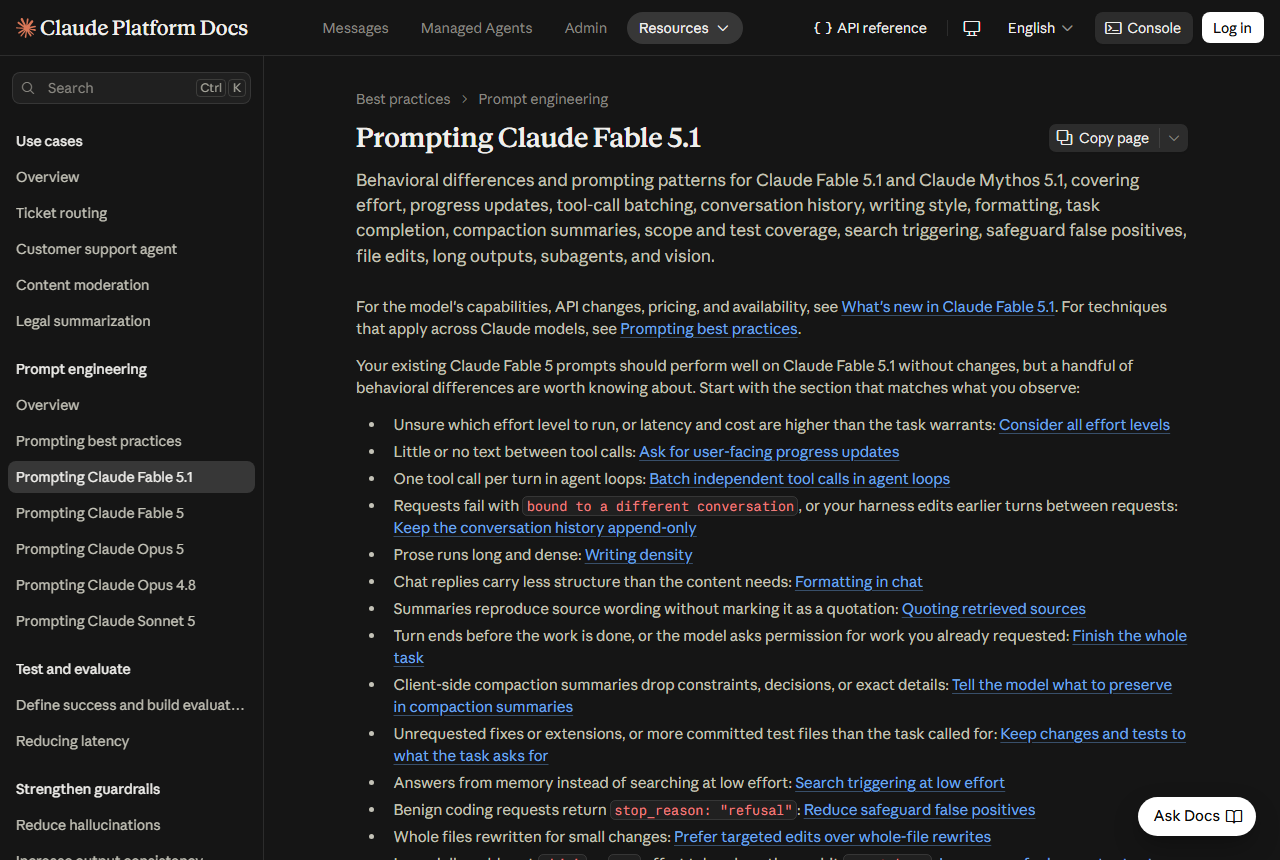Go to Best practices breadcrumb
The image size is (1280, 860).
tap(403, 99)
